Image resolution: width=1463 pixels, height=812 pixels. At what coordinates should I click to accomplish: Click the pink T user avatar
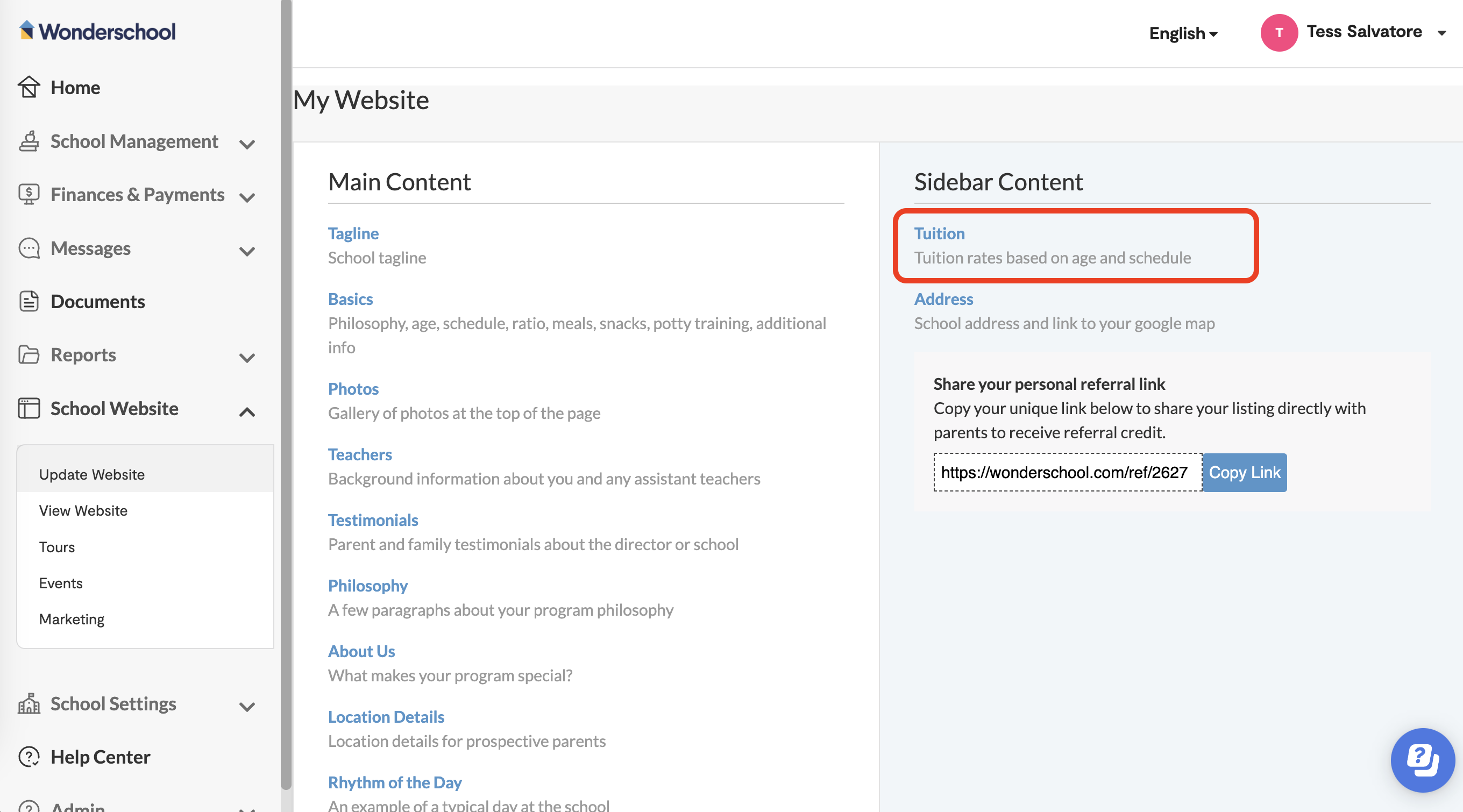[x=1279, y=33]
